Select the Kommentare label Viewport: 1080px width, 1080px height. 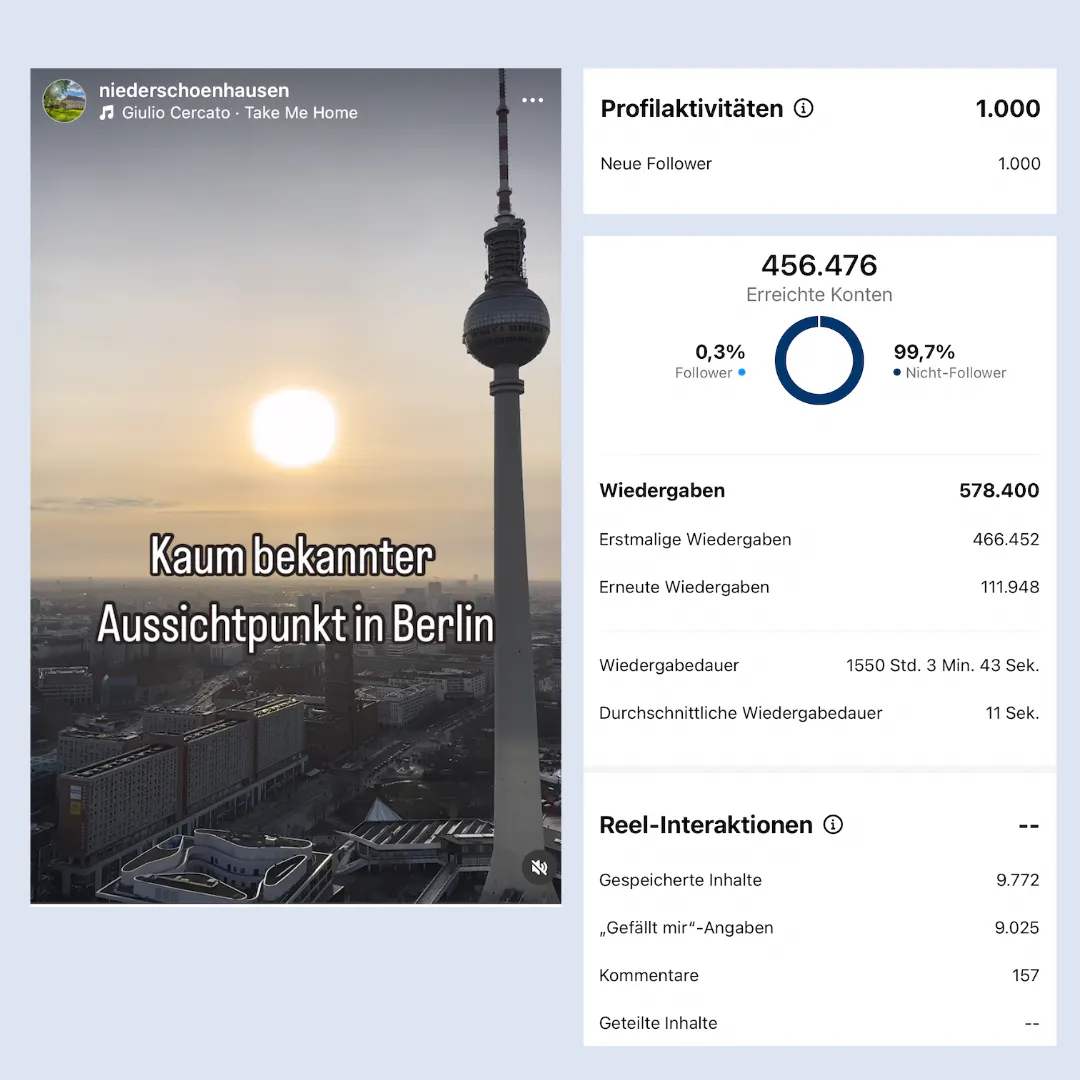click(x=649, y=975)
